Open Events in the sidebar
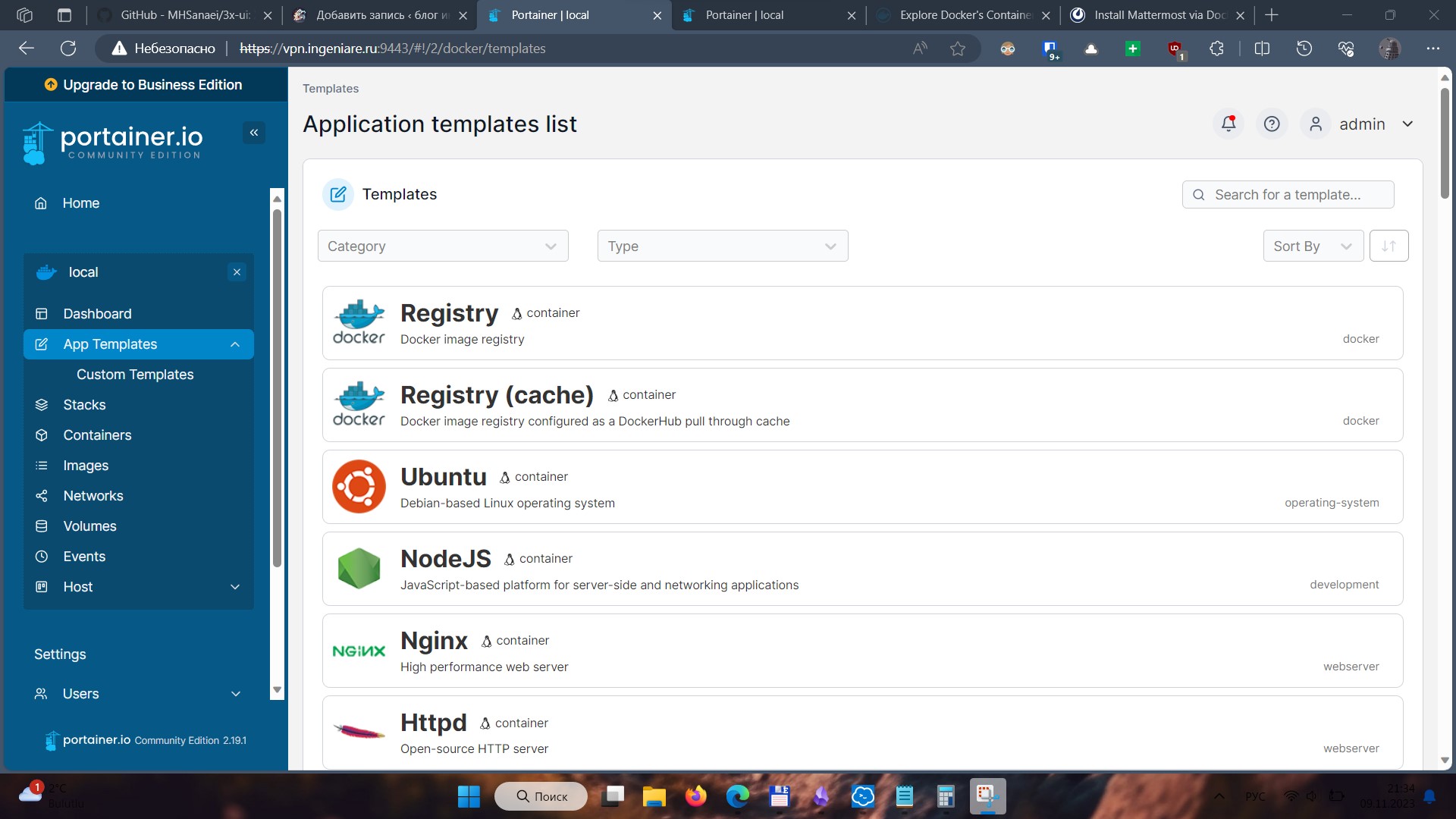The height and width of the screenshot is (819, 1456). tap(84, 557)
